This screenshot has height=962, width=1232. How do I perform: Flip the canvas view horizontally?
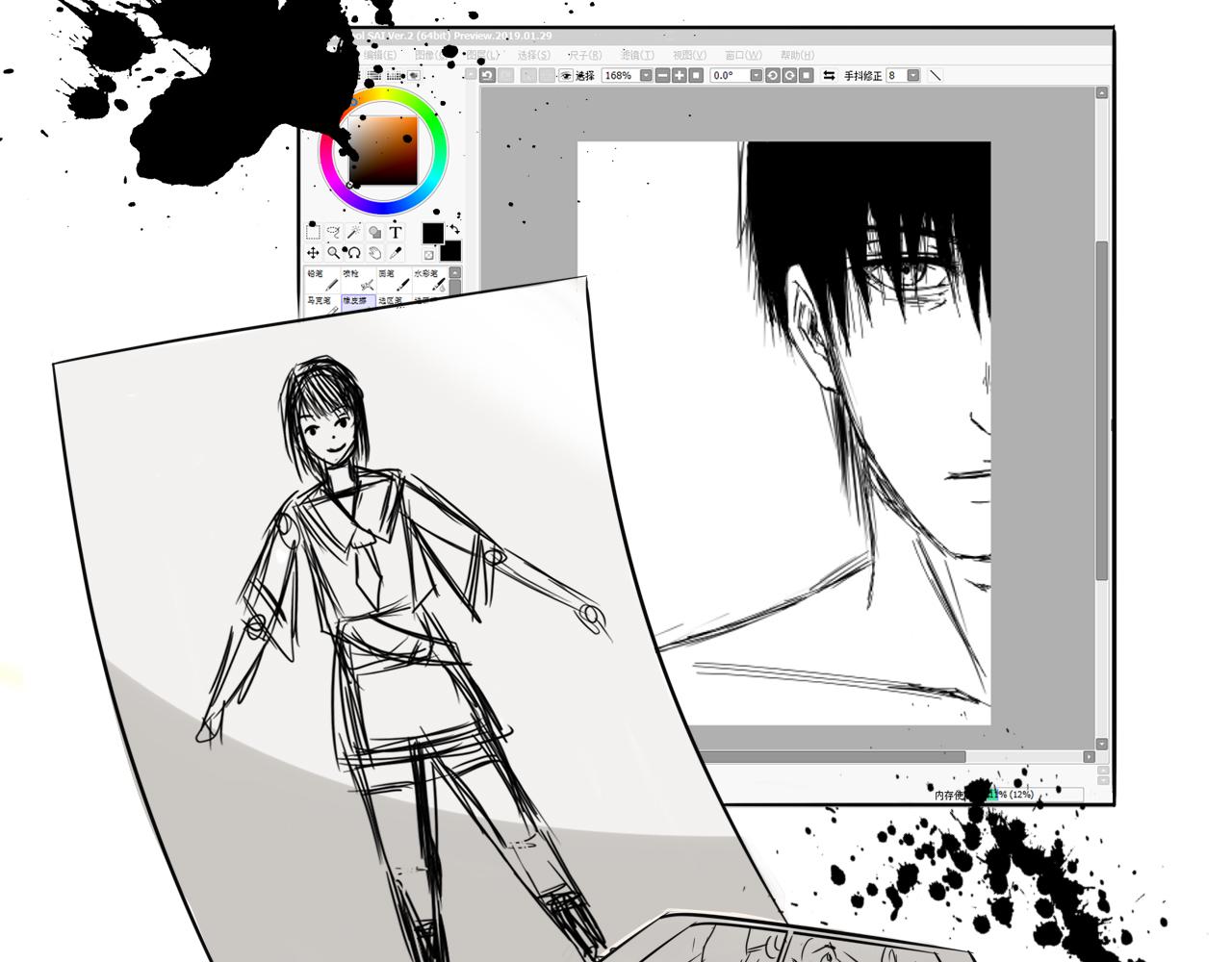829,75
